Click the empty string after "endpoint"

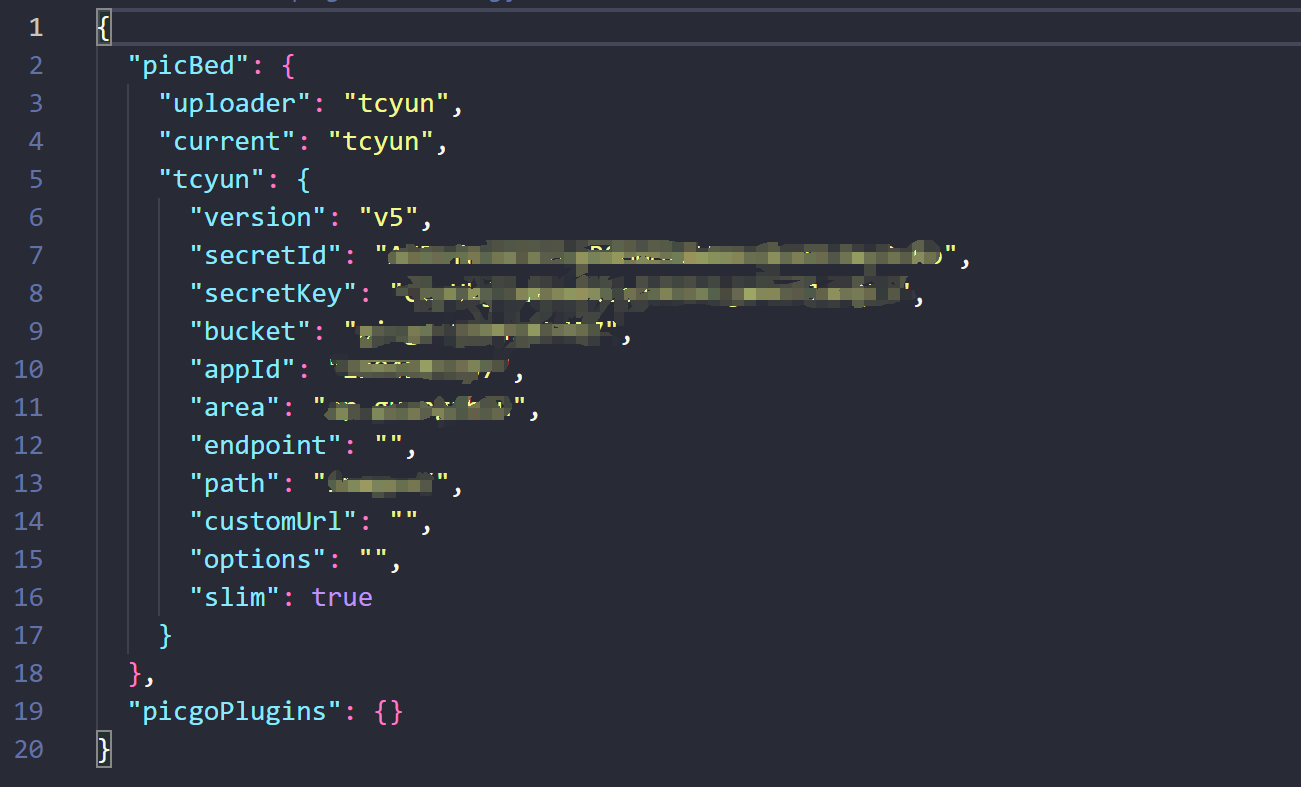click(x=390, y=446)
